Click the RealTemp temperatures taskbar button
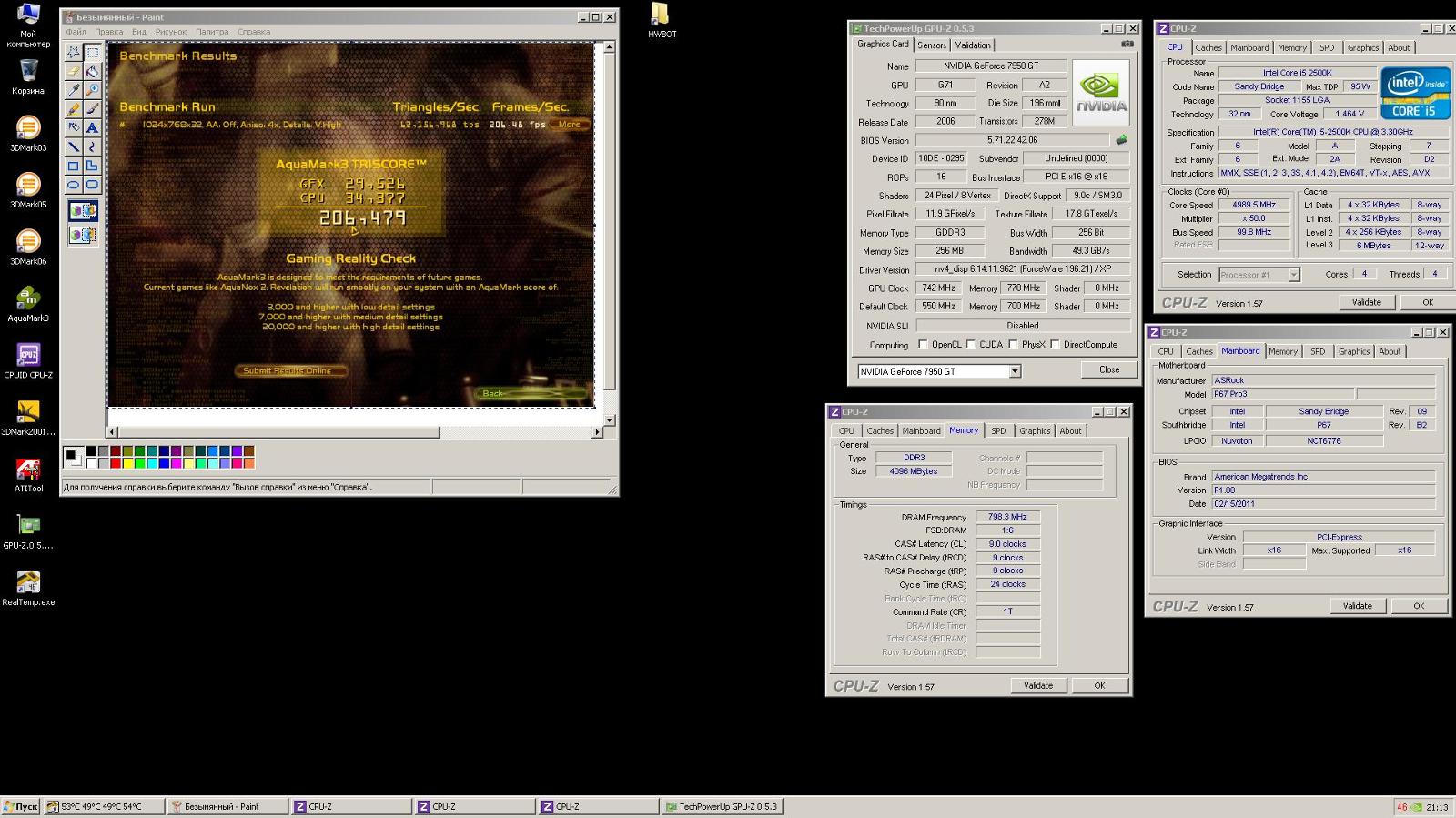The width and height of the screenshot is (1456, 818). [x=104, y=806]
